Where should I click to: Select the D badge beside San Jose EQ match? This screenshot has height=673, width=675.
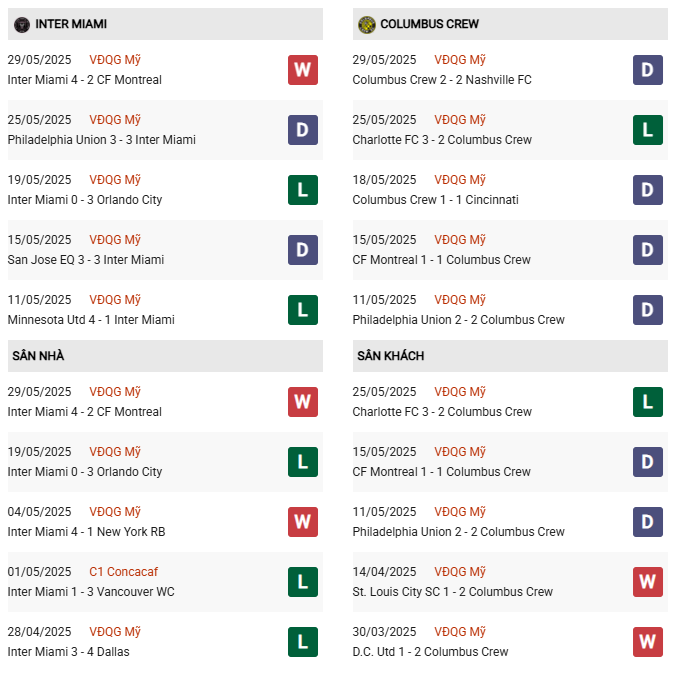click(303, 250)
